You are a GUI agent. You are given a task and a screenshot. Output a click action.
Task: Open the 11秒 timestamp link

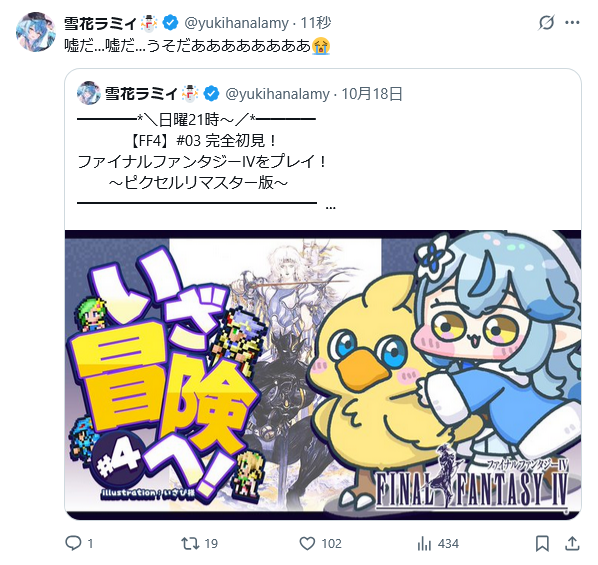pyautogui.click(x=316, y=23)
